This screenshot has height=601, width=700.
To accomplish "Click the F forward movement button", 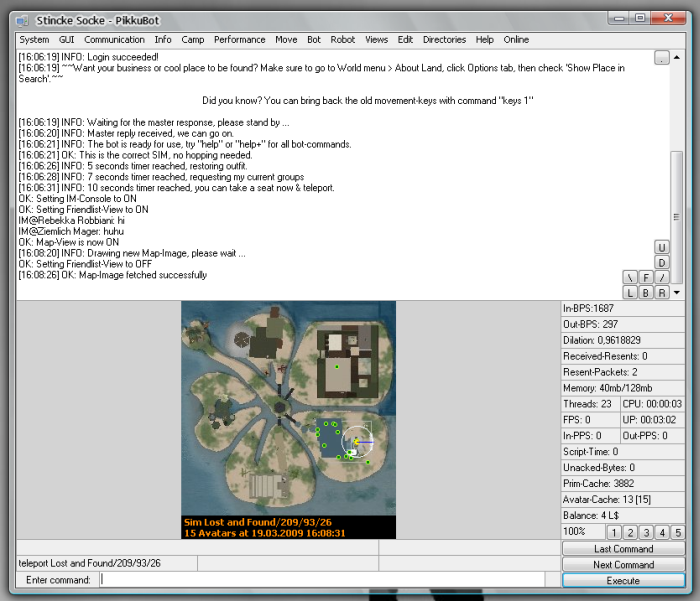I will point(646,277).
